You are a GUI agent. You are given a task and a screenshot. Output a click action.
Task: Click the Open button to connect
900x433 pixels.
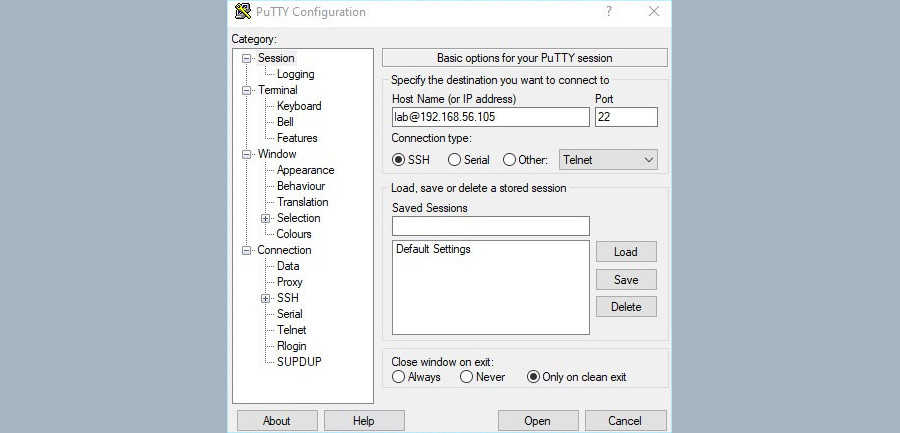tap(537, 421)
